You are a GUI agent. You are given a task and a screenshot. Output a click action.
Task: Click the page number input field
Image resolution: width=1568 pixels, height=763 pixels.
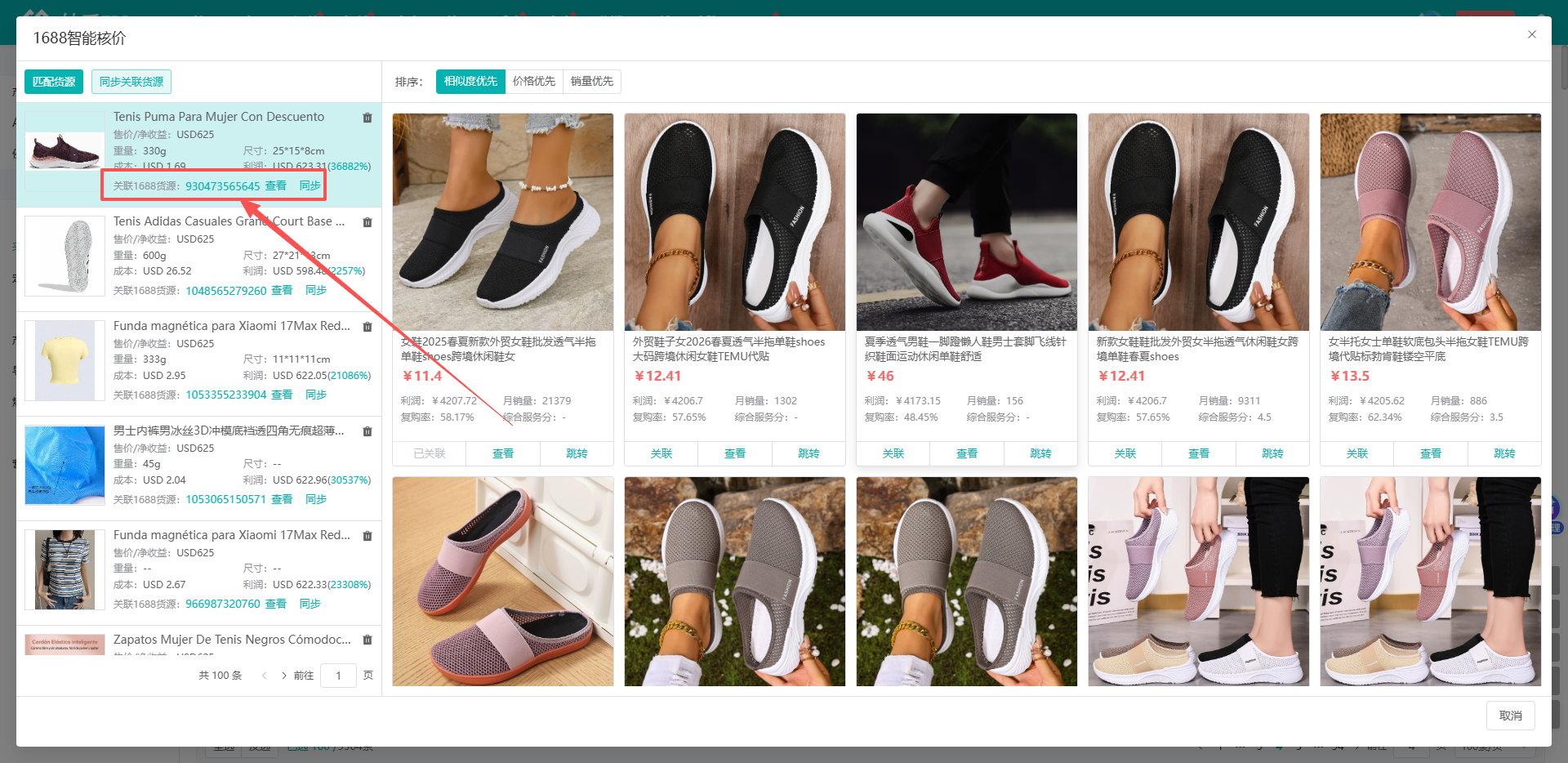click(x=338, y=676)
